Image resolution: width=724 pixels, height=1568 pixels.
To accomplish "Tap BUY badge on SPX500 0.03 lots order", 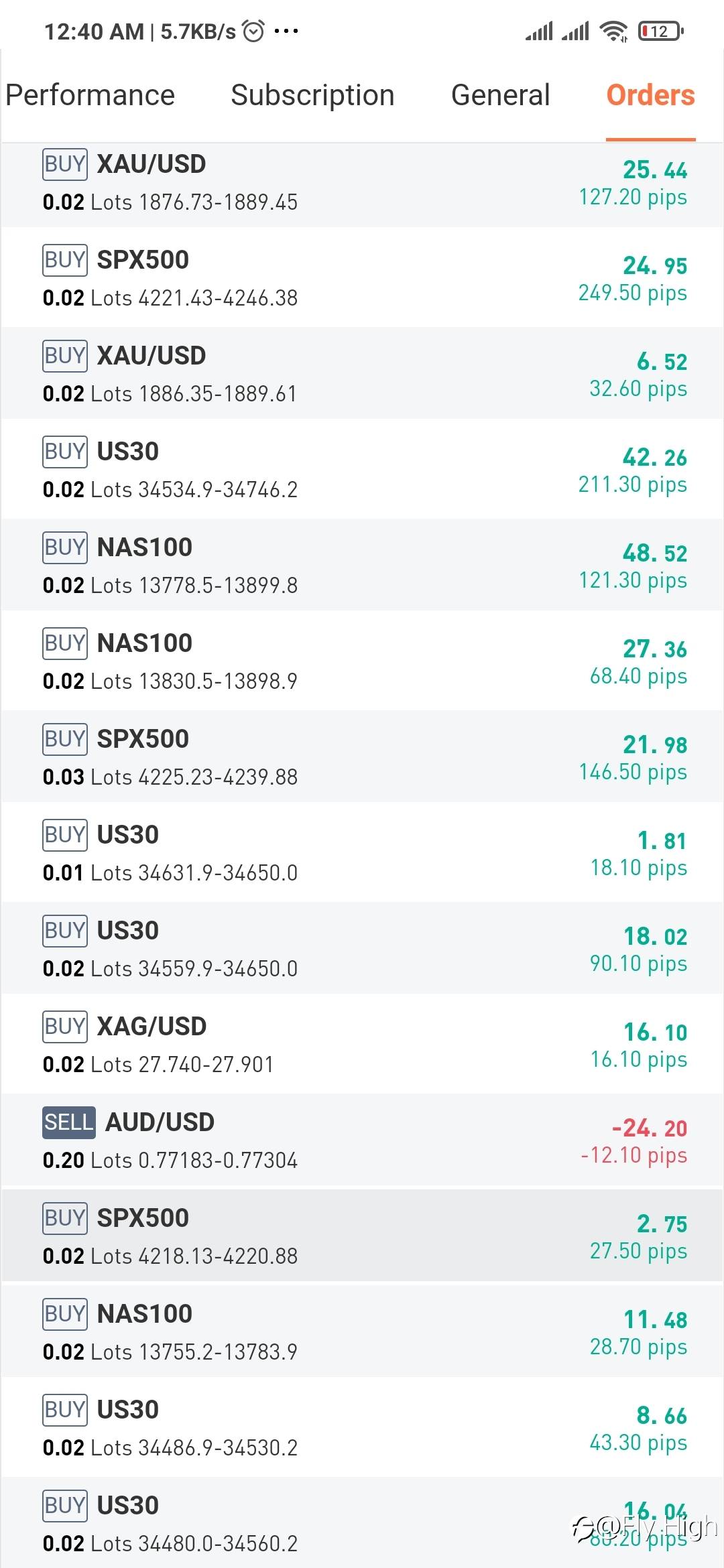I will coord(64,739).
